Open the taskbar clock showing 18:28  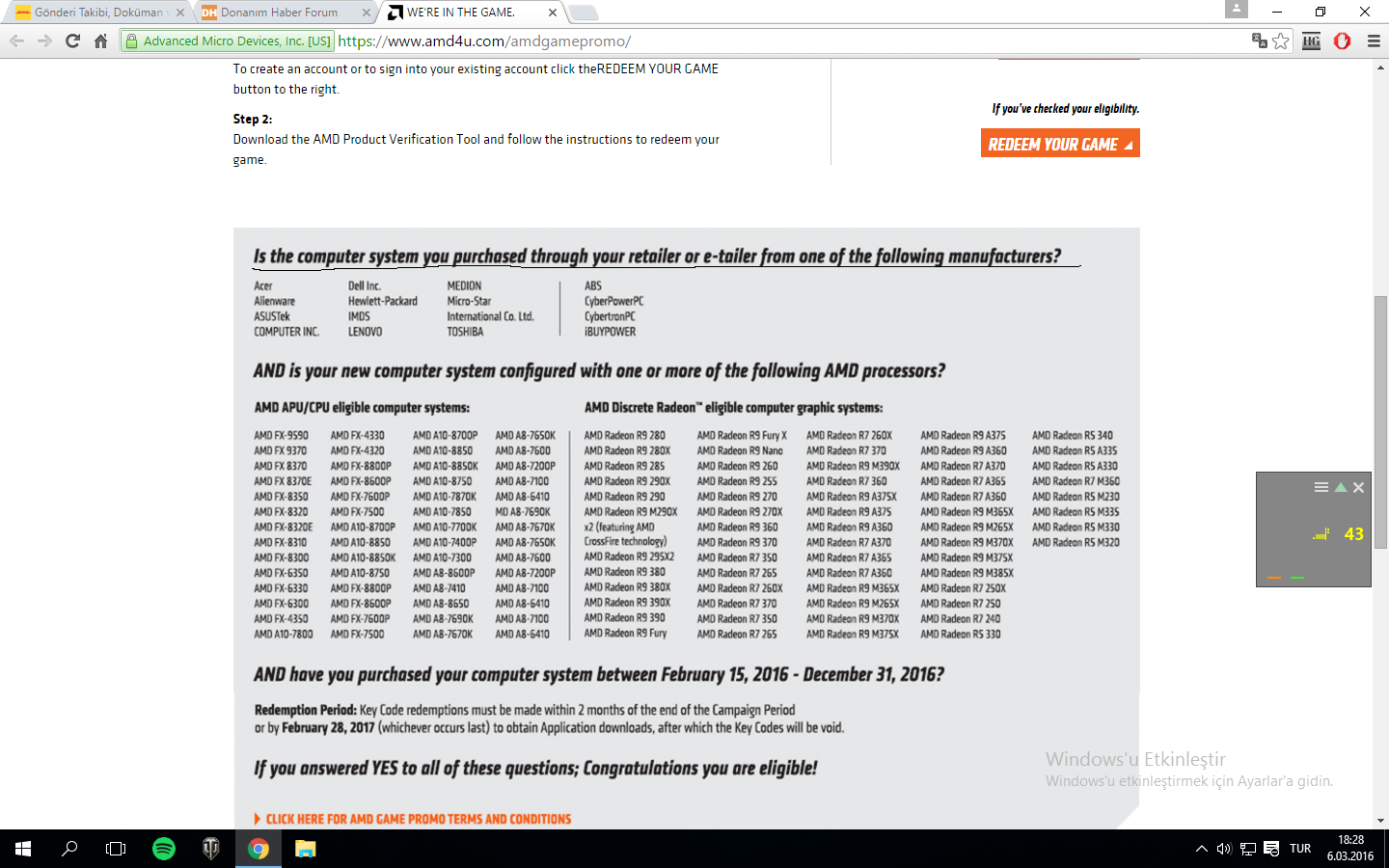1350,849
